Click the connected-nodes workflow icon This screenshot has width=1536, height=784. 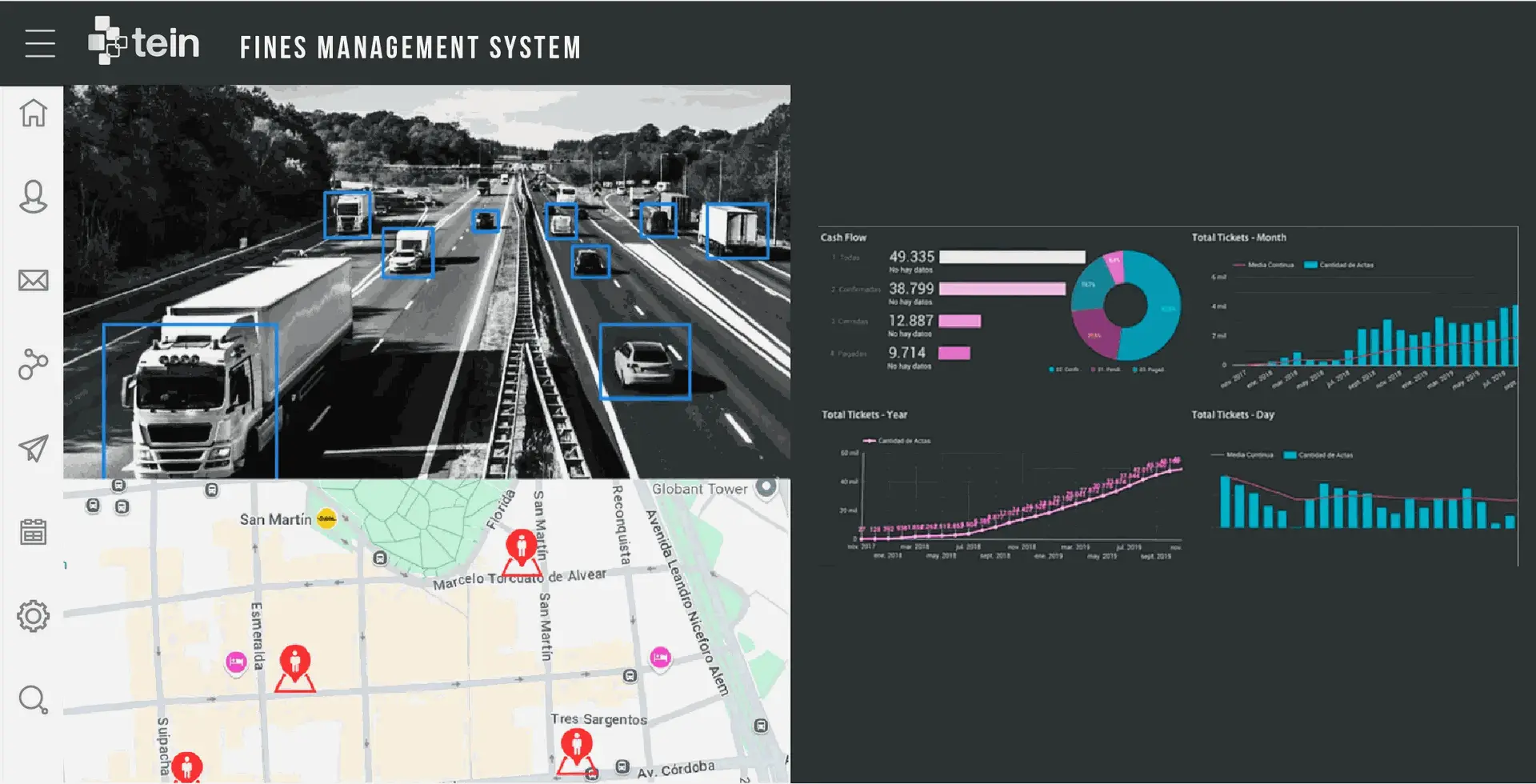(x=34, y=364)
